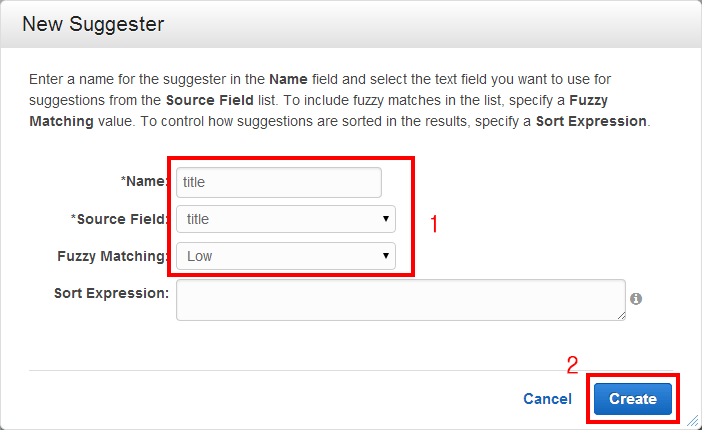Cancel the New Suggester dialog

click(x=547, y=399)
